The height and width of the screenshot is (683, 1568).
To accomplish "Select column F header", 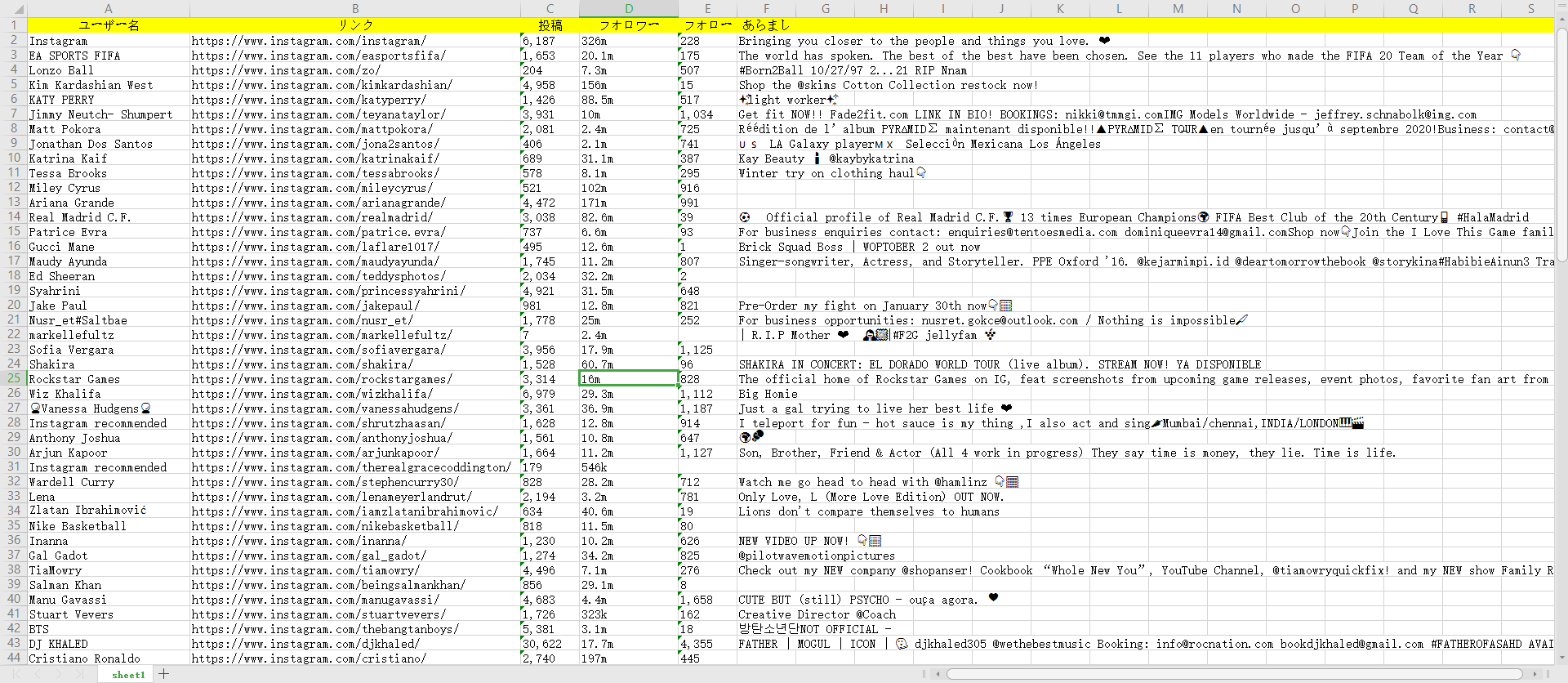I will (766, 8).
